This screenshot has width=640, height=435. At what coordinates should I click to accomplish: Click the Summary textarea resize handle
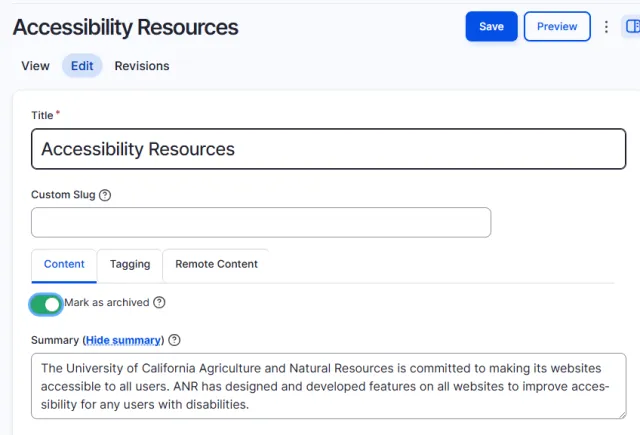621,413
